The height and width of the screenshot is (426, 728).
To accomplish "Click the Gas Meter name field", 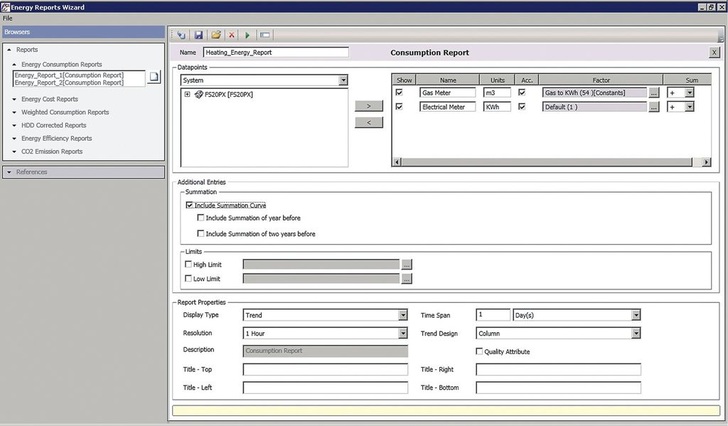I will pyautogui.click(x=448, y=93).
